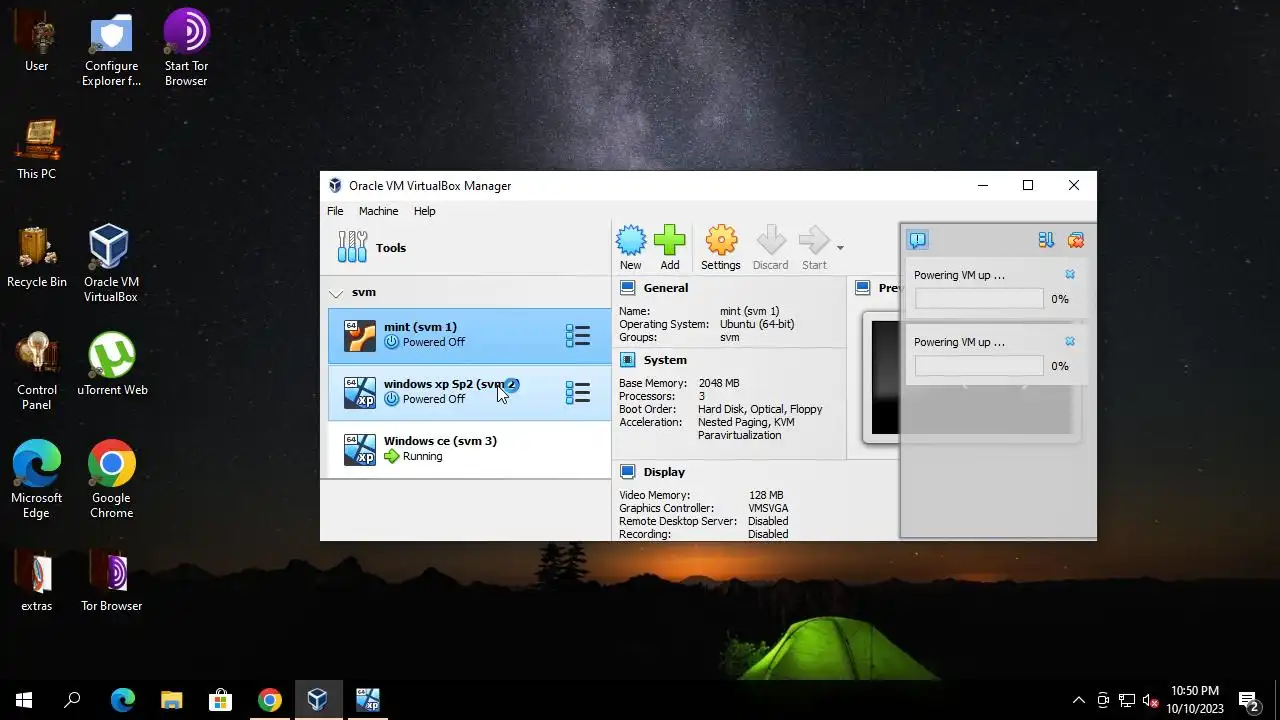1280x720 pixels.
Task: Click the Video Memory value 128 MB
Action: tap(766, 496)
